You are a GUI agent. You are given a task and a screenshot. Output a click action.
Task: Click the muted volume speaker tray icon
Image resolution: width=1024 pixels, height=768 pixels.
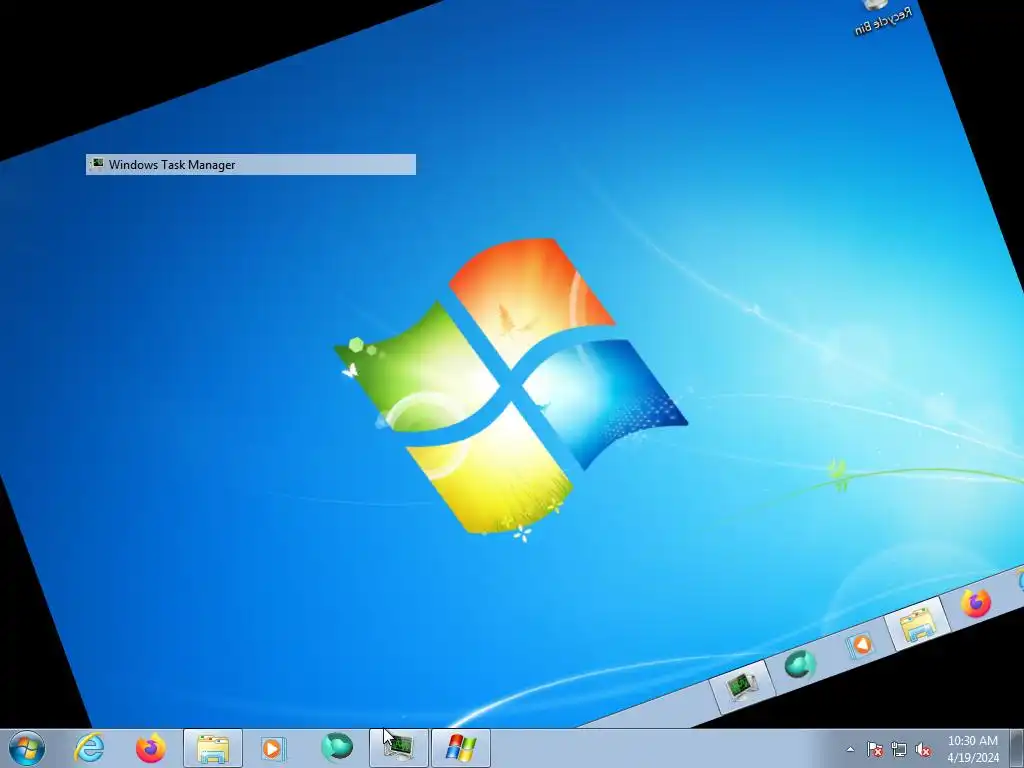pyautogui.click(x=923, y=750)
